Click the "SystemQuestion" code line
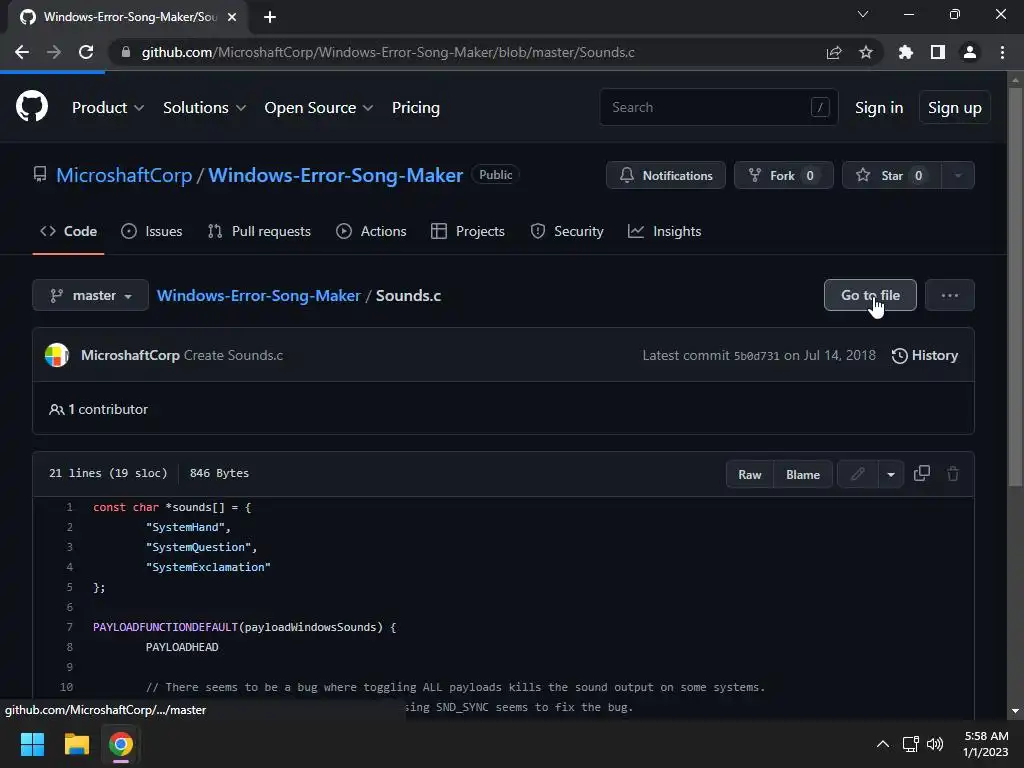Screen dimensions: 1024x768 (202, 547)
